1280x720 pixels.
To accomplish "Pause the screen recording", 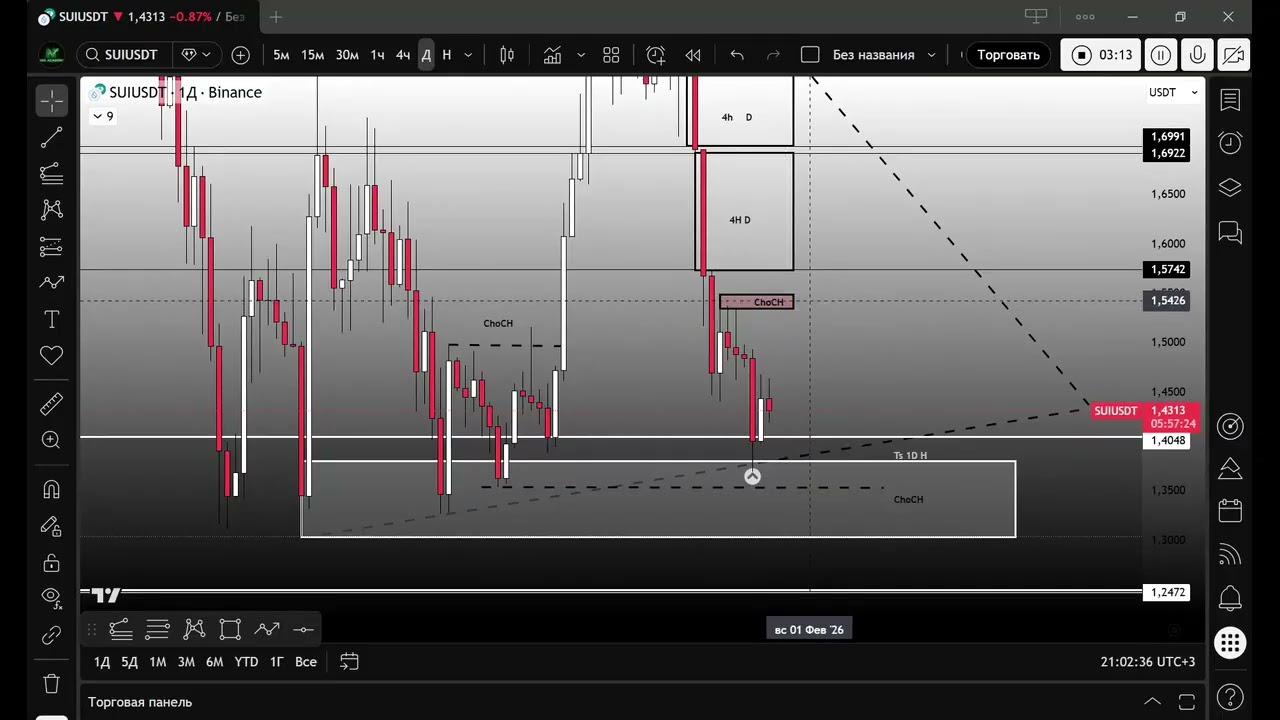I will [x=1160, y=55].
